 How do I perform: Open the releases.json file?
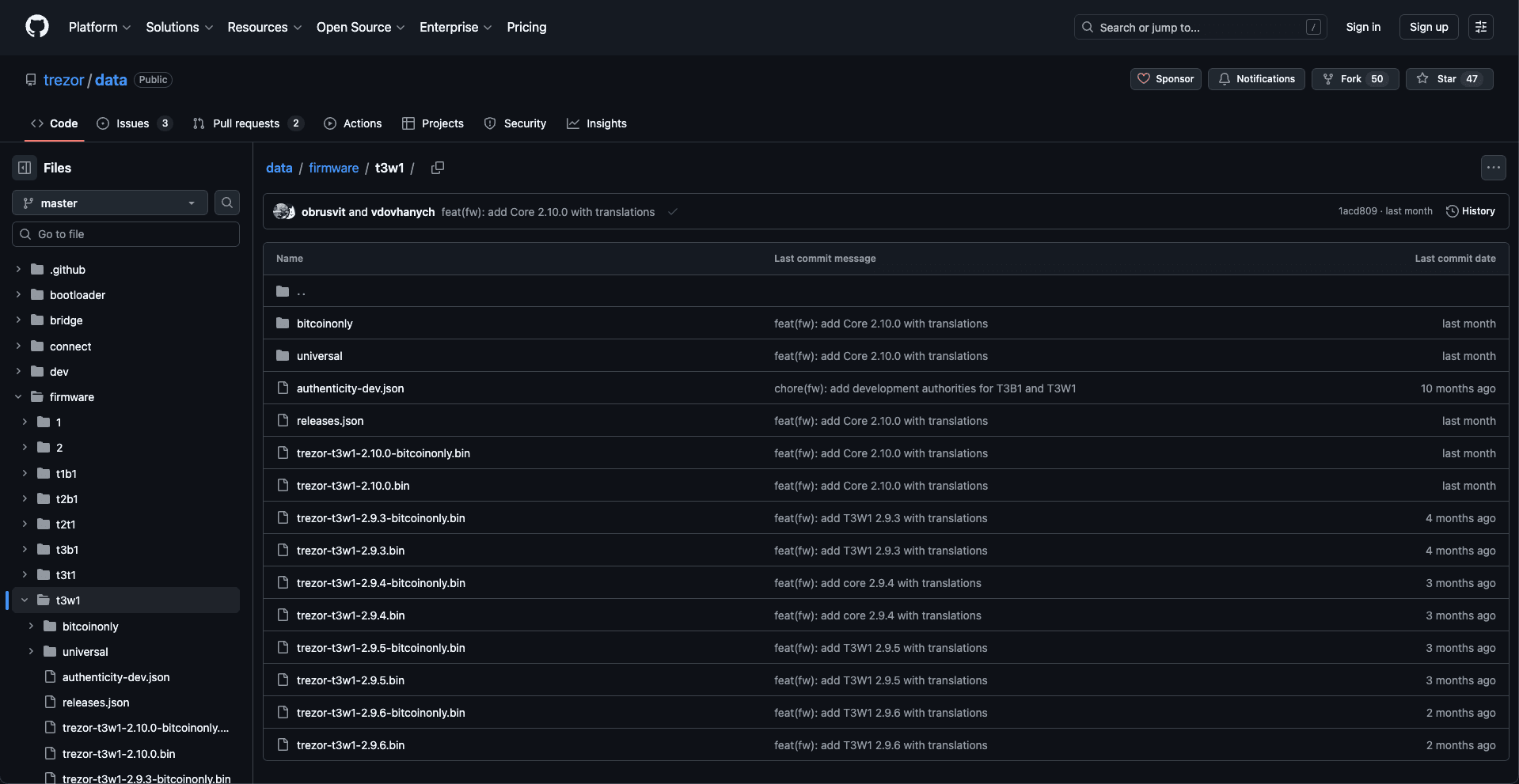(330, 420)
